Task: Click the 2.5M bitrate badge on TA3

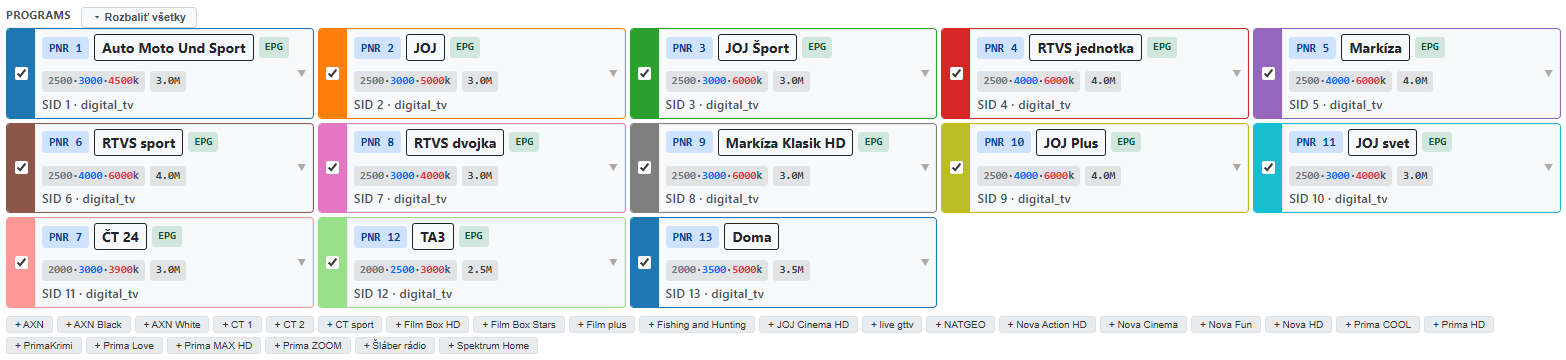Action: [x=479, y=271]
